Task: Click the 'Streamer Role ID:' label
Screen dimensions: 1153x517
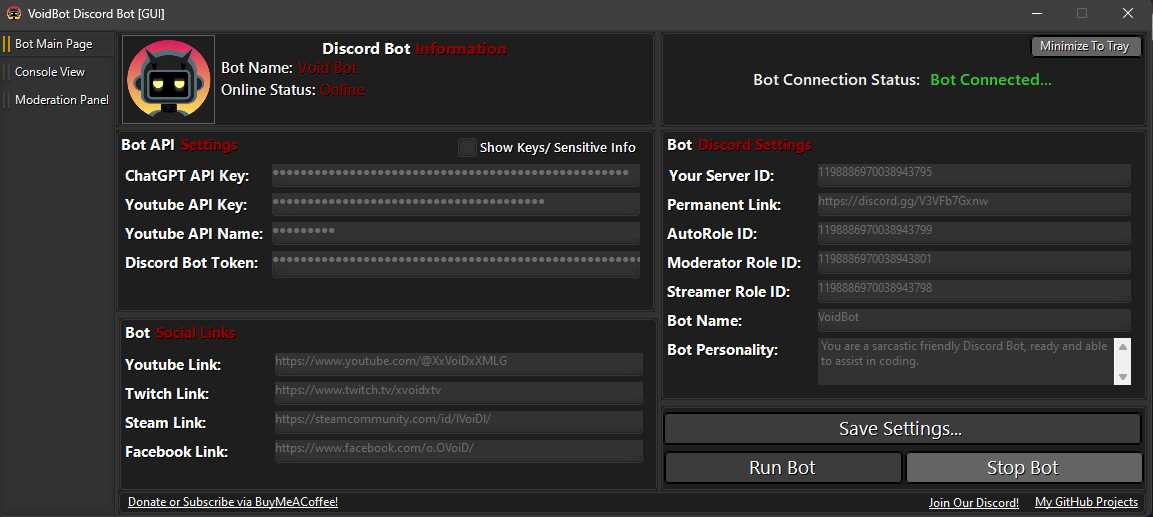Action: [728, 291]
